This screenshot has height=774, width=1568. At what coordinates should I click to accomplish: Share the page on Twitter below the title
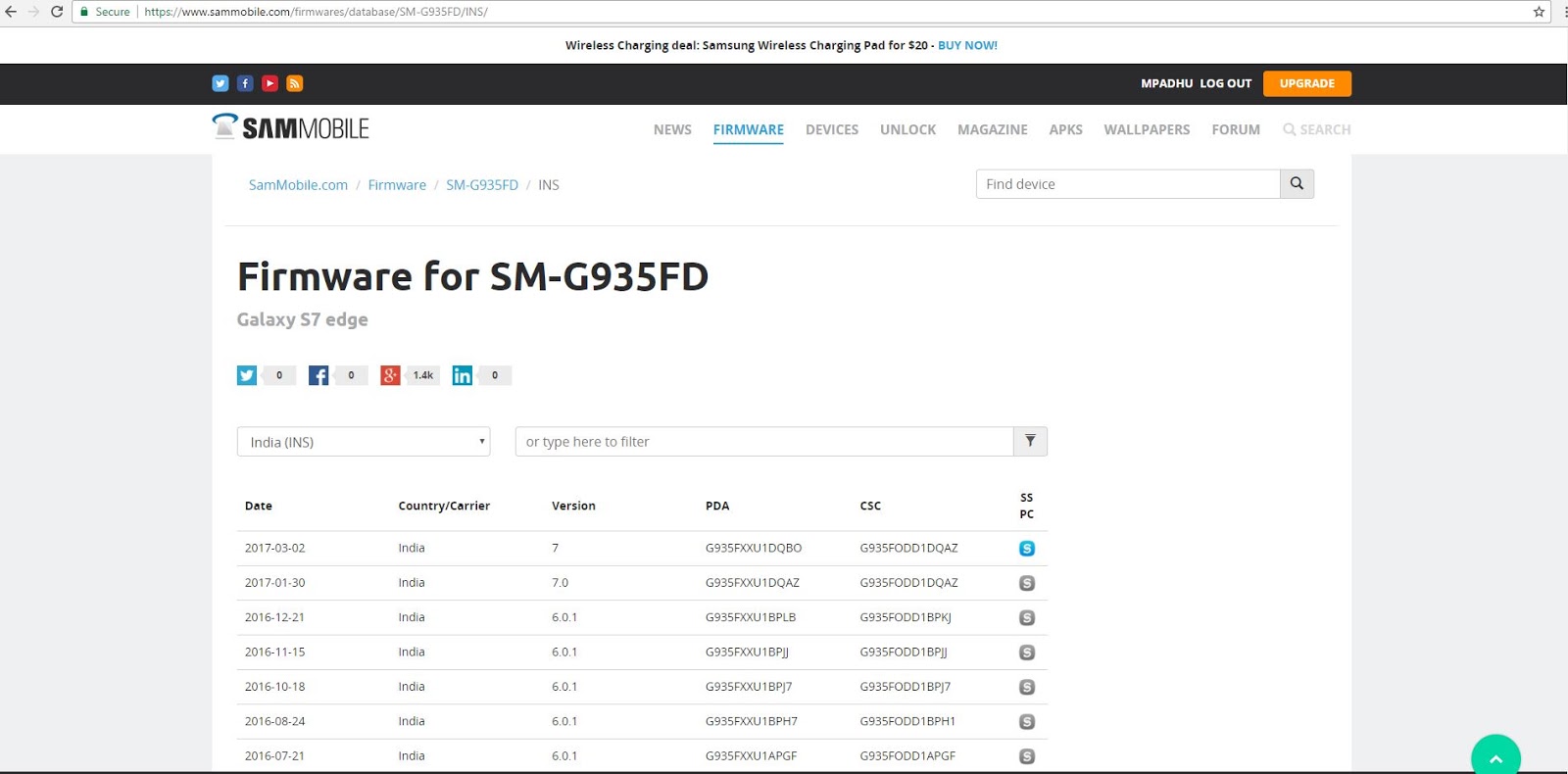click(x=247, y=375)
